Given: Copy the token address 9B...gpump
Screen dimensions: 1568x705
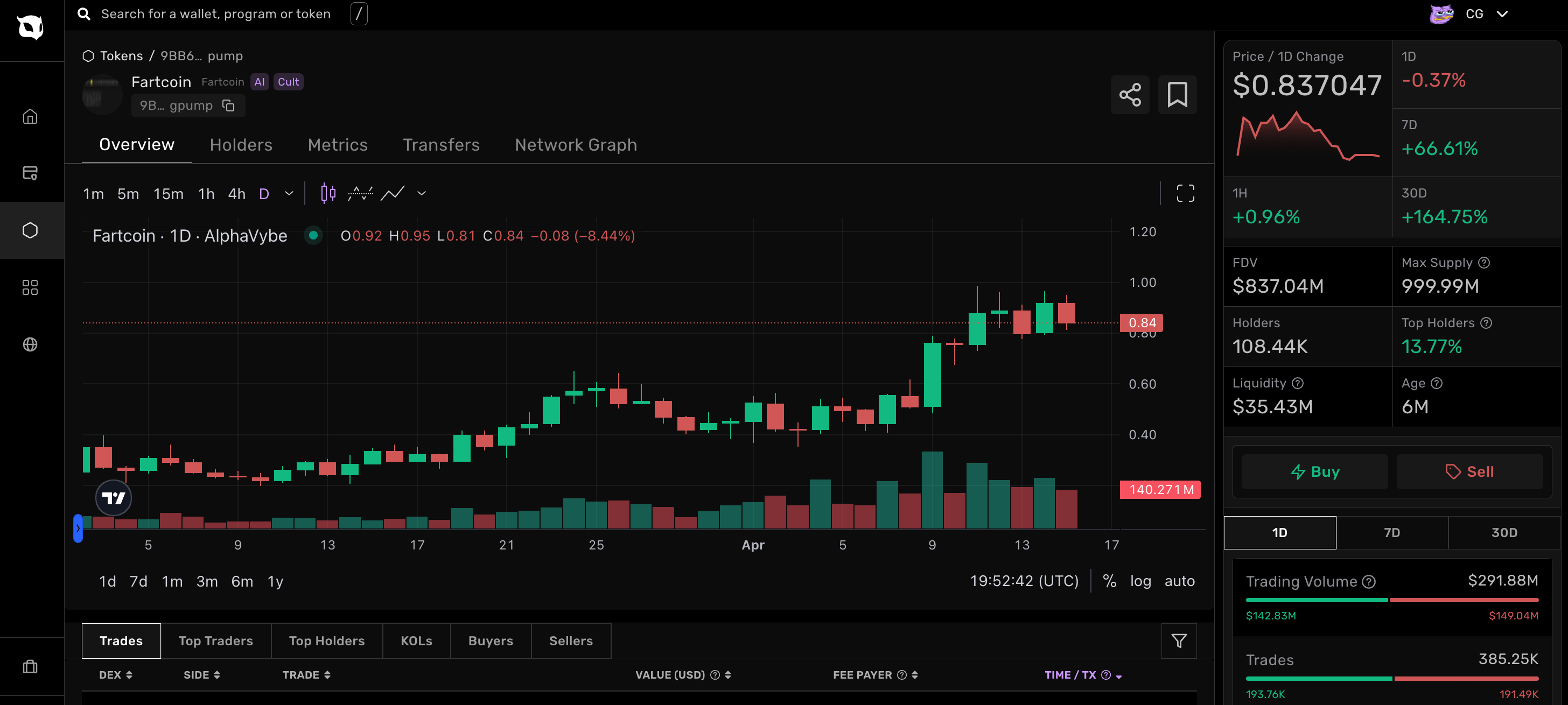Looking at the screenshot, I should click(228, 106).
